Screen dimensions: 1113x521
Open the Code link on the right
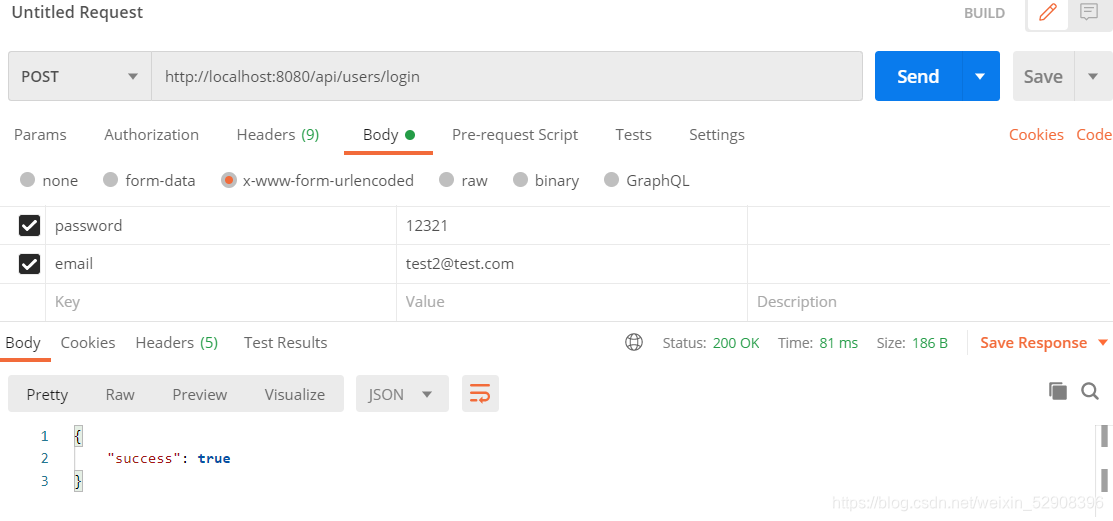point(1094,135)
